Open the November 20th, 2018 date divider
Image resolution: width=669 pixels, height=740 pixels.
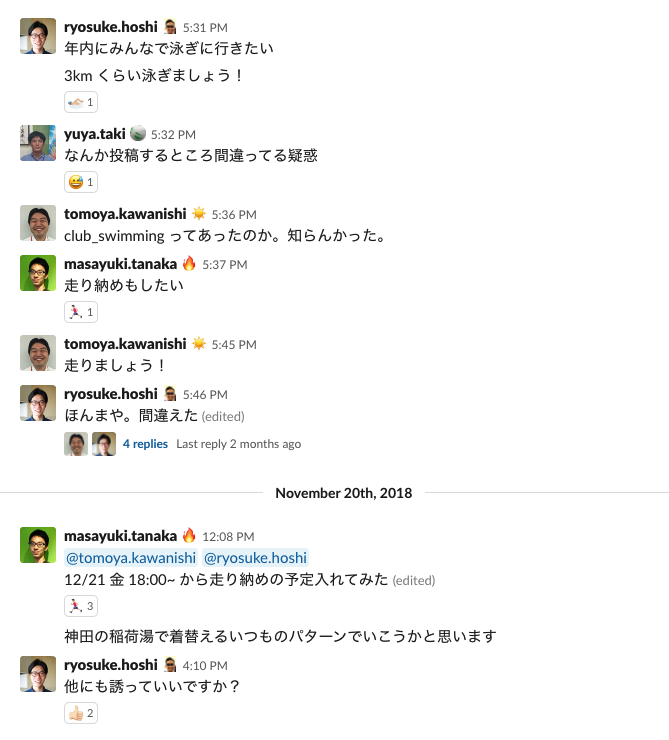click(344, 493)
